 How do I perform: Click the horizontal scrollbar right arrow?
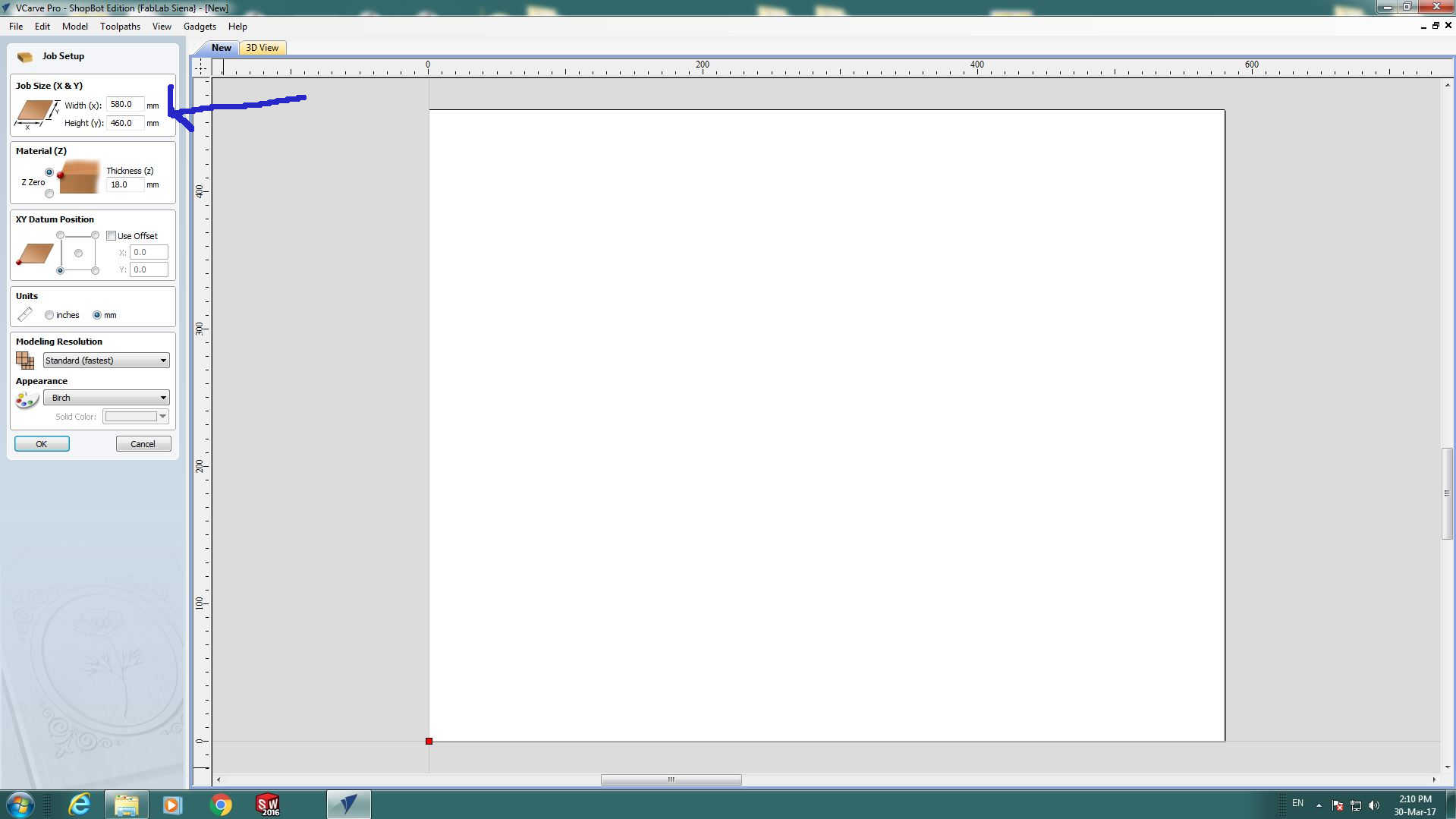(x=1434, y=780)
